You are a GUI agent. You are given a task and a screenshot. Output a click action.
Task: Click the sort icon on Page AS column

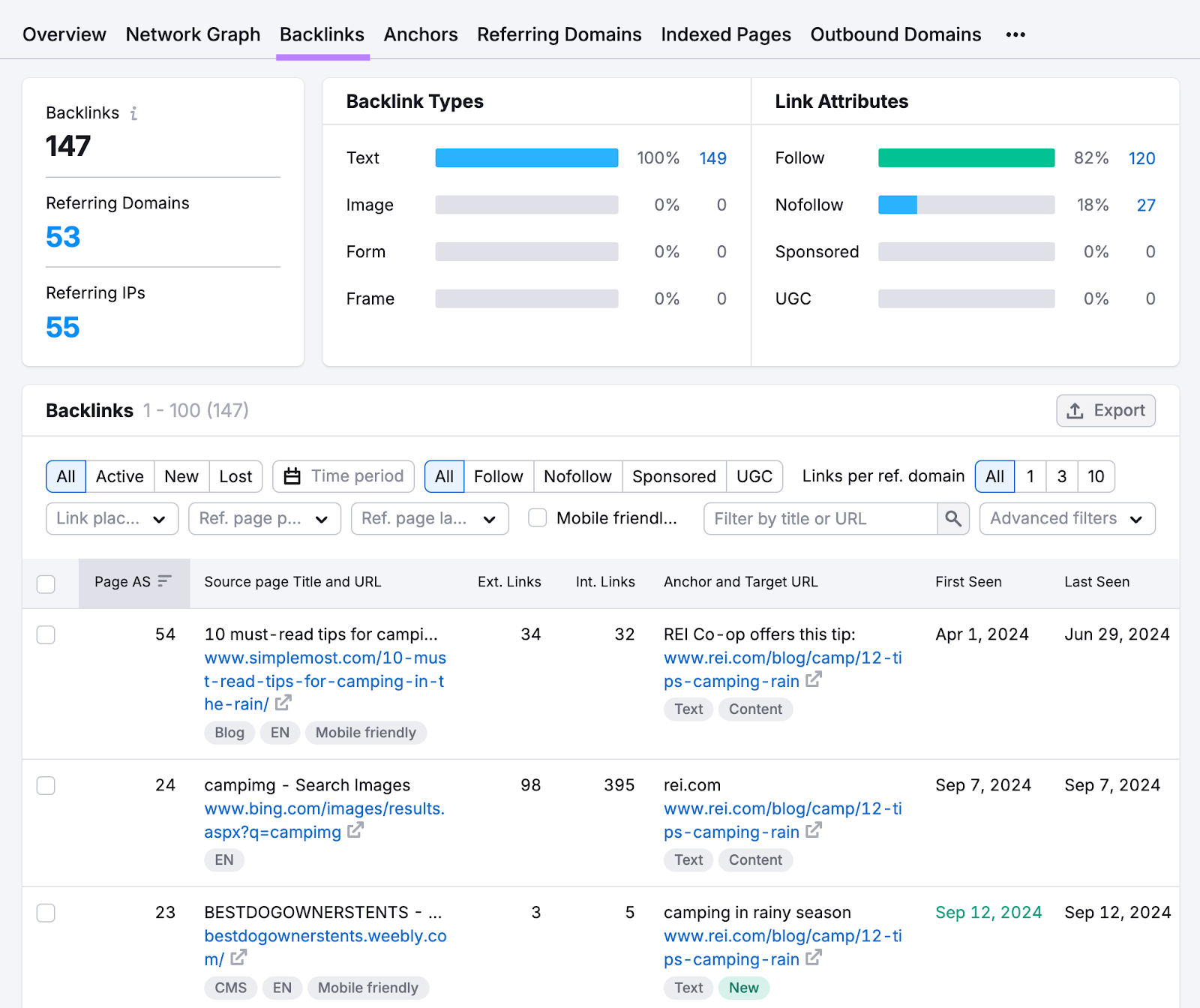click(165, 580)
